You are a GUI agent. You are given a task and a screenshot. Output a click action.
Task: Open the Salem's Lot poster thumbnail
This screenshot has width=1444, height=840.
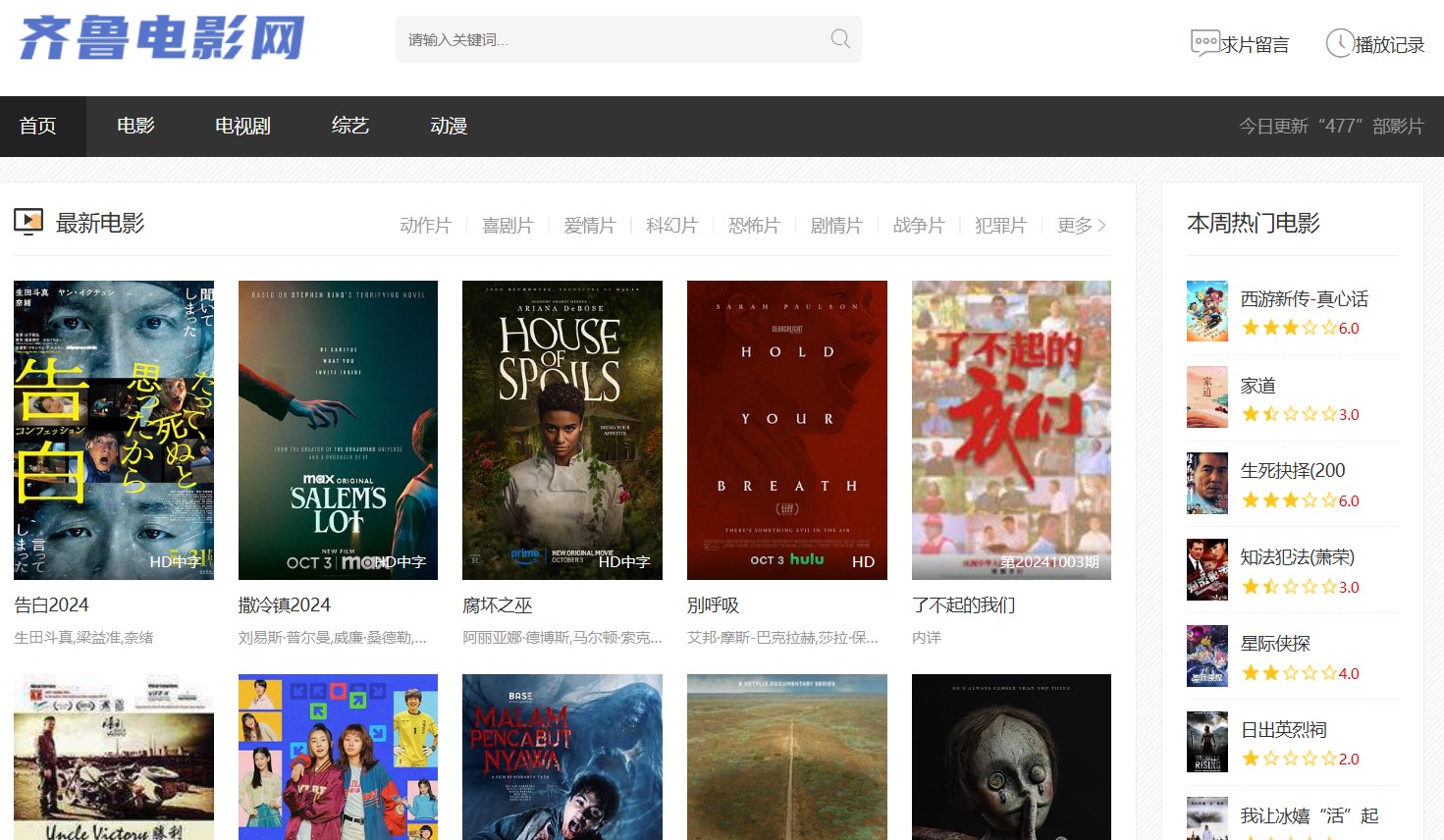(x=338, y=430)
